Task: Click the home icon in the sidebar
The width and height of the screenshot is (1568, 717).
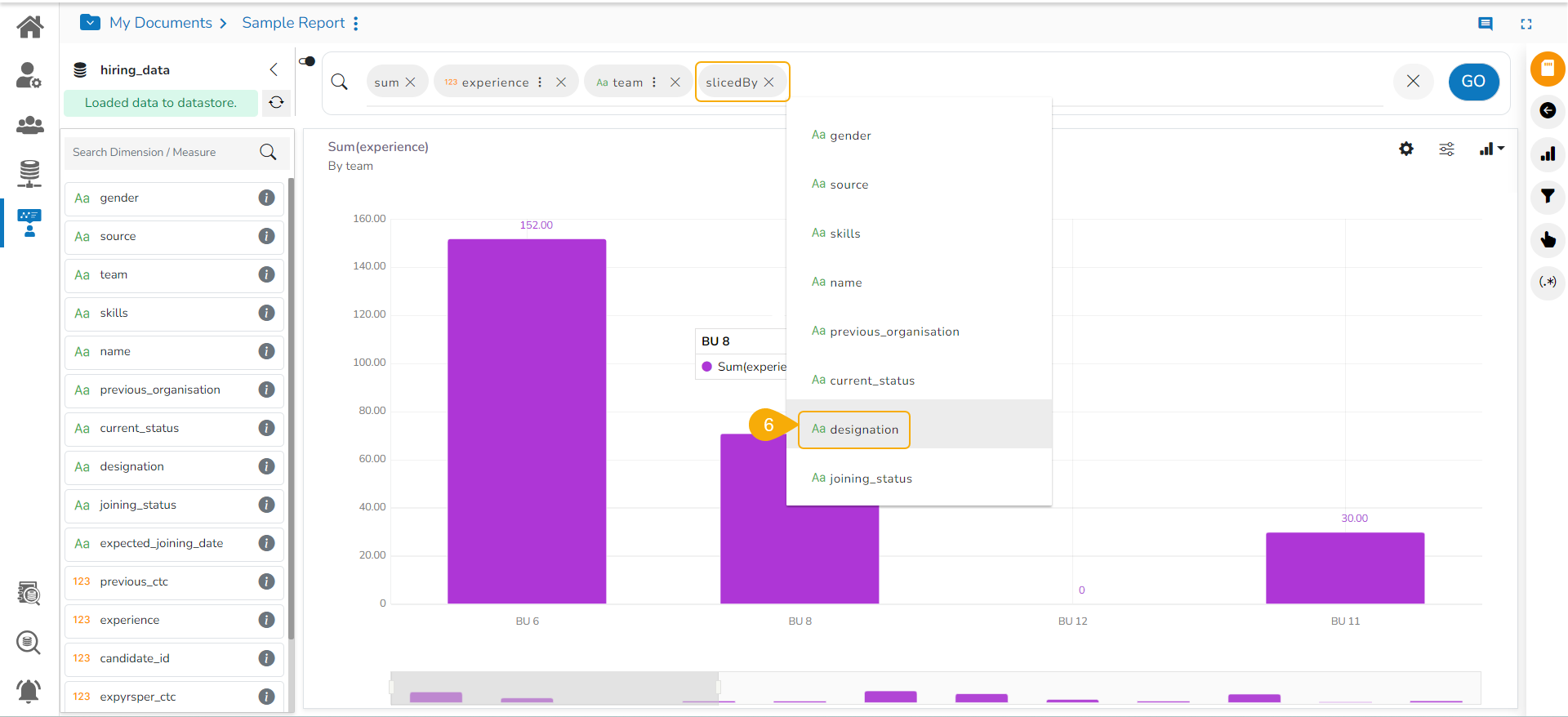Action: click(x=30, y=27)
